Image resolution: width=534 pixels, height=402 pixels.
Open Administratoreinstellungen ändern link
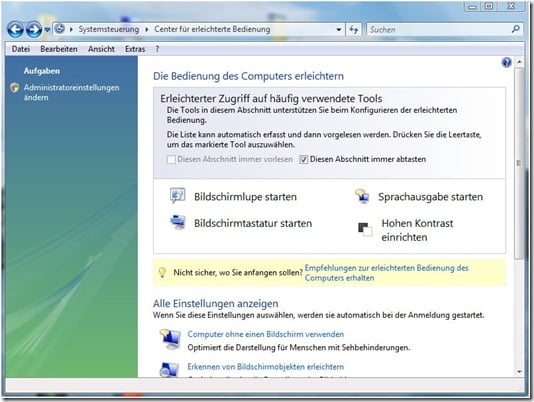(x=72, y=92)
